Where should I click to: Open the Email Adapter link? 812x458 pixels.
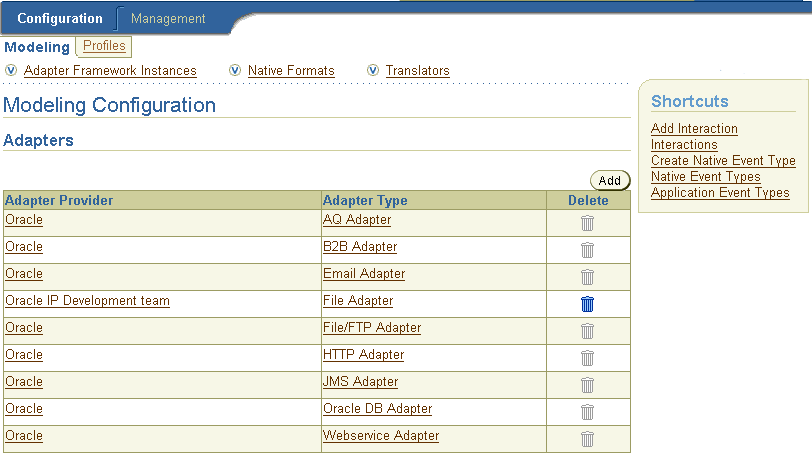click(x=364, y=274)
